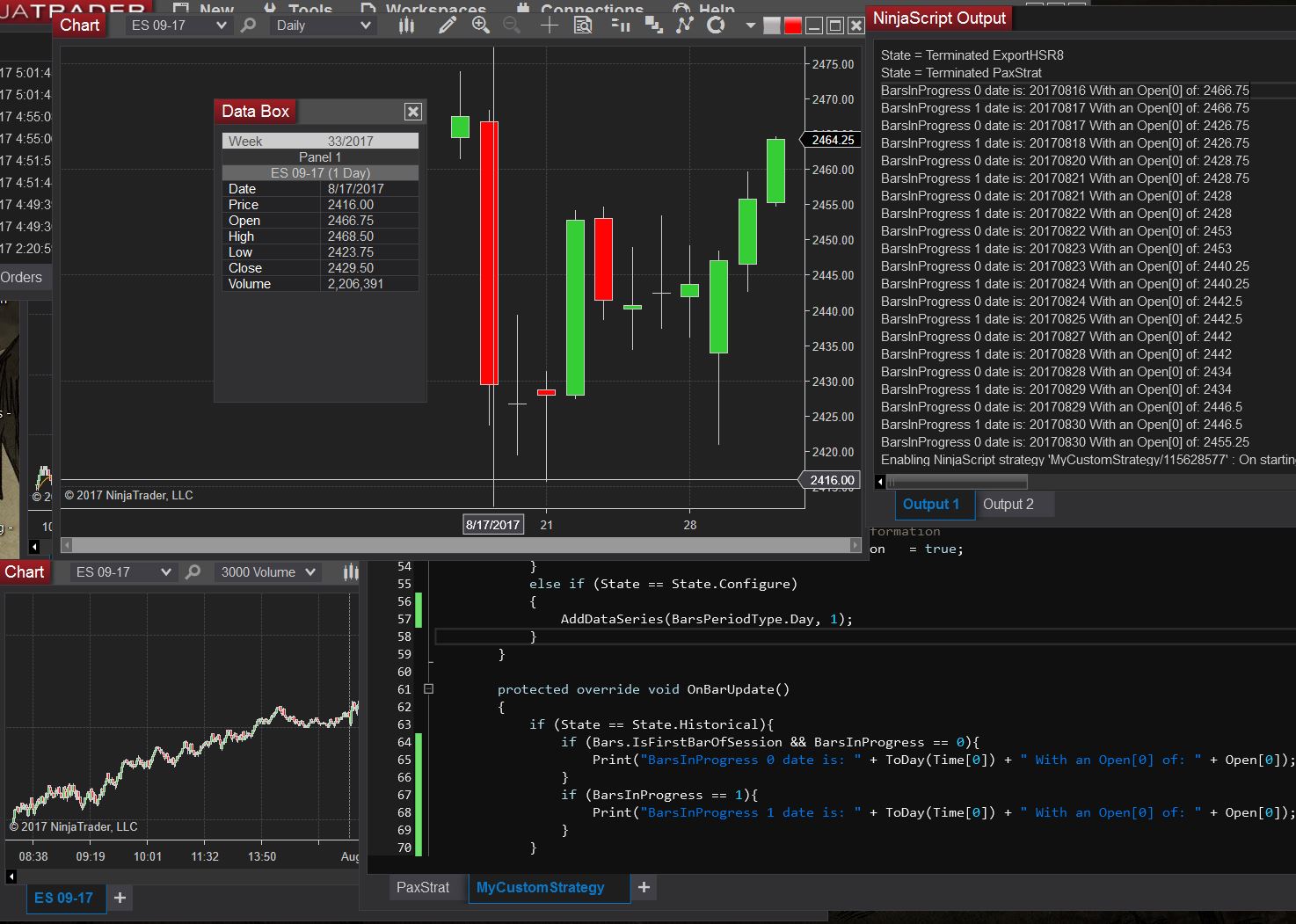Click the red link color square

point(792,25)
